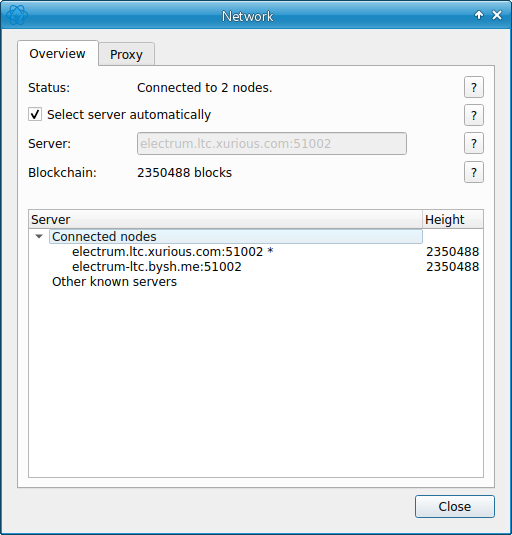The height and width of the screenshot is (535, 512).
Task: Close the Network window with X icon
Action: coord(497,15)
